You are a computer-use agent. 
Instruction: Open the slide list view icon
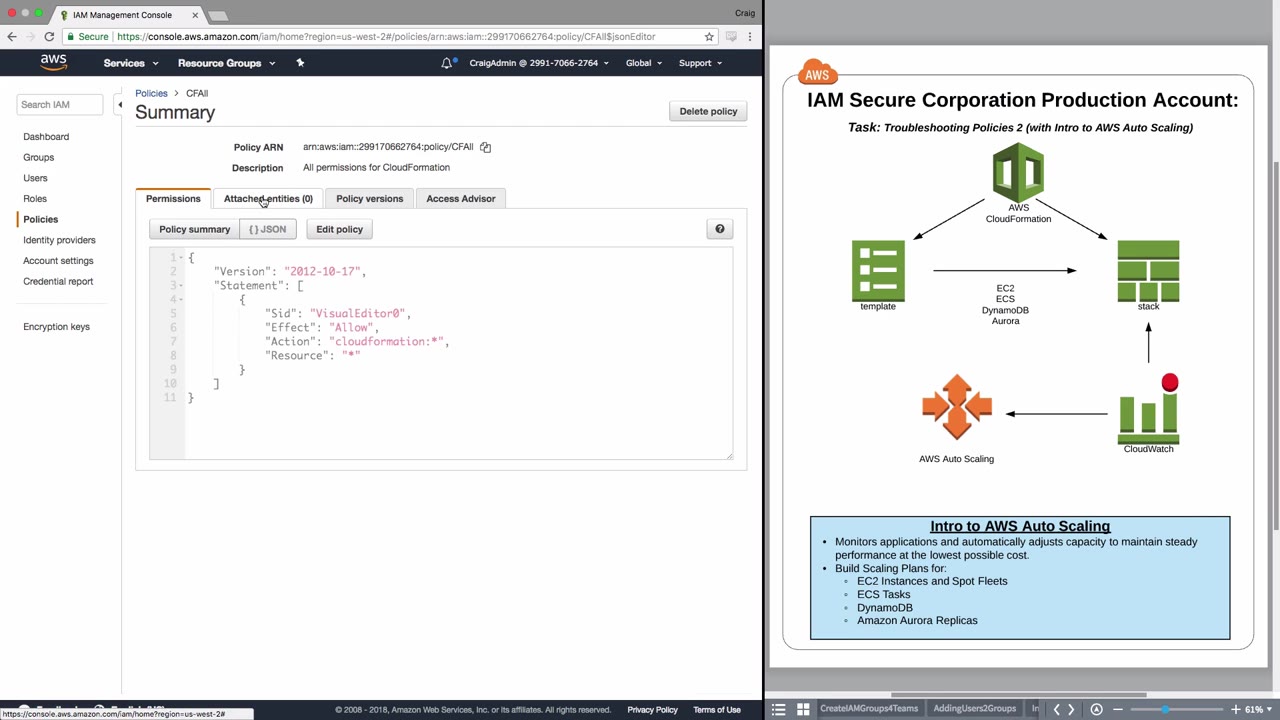click(779, 709)
